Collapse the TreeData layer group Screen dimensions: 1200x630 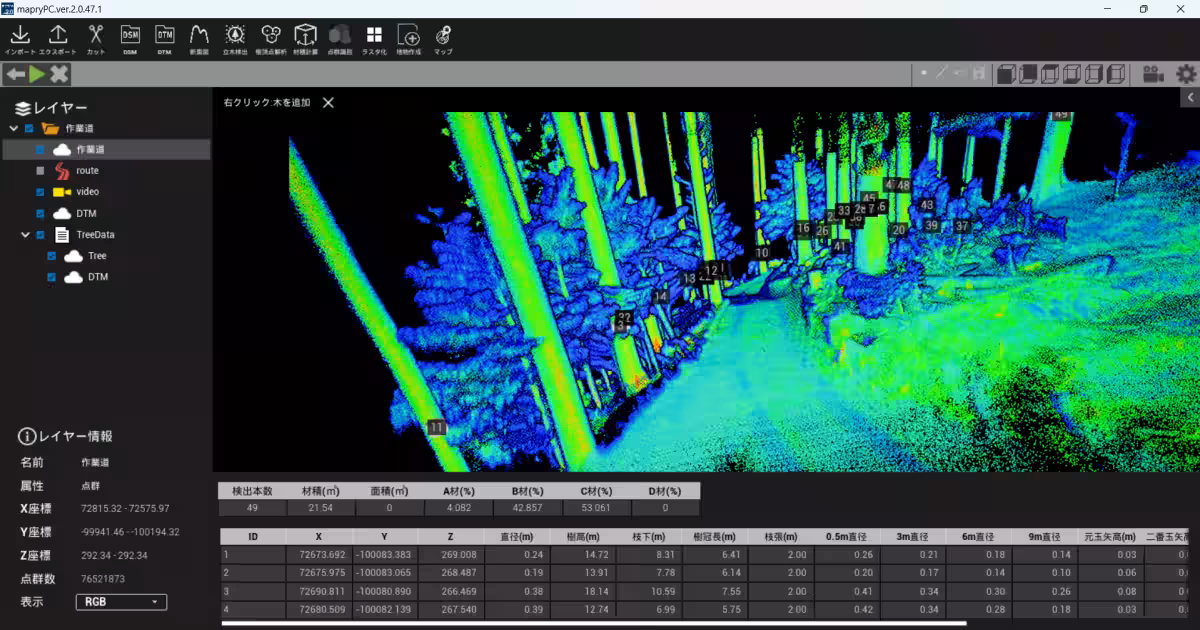[25, 235]
